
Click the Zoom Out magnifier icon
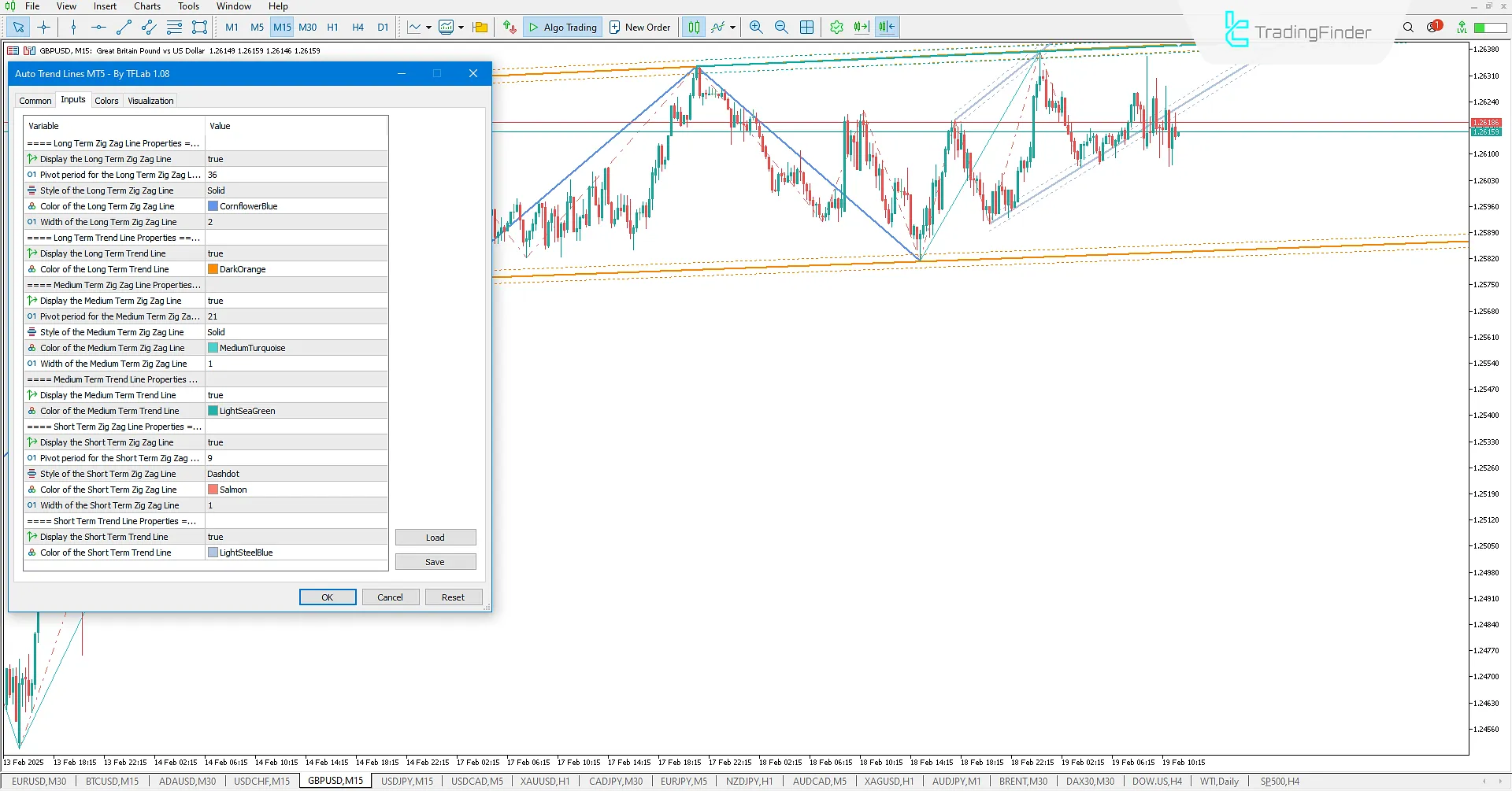click(780, 27)
